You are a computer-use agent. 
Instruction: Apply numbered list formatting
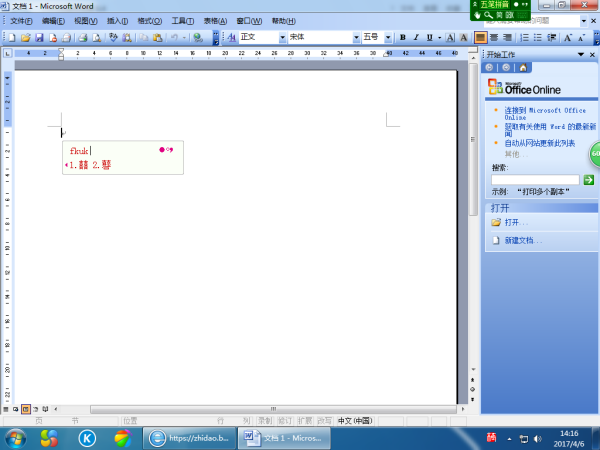click(525, 38)
